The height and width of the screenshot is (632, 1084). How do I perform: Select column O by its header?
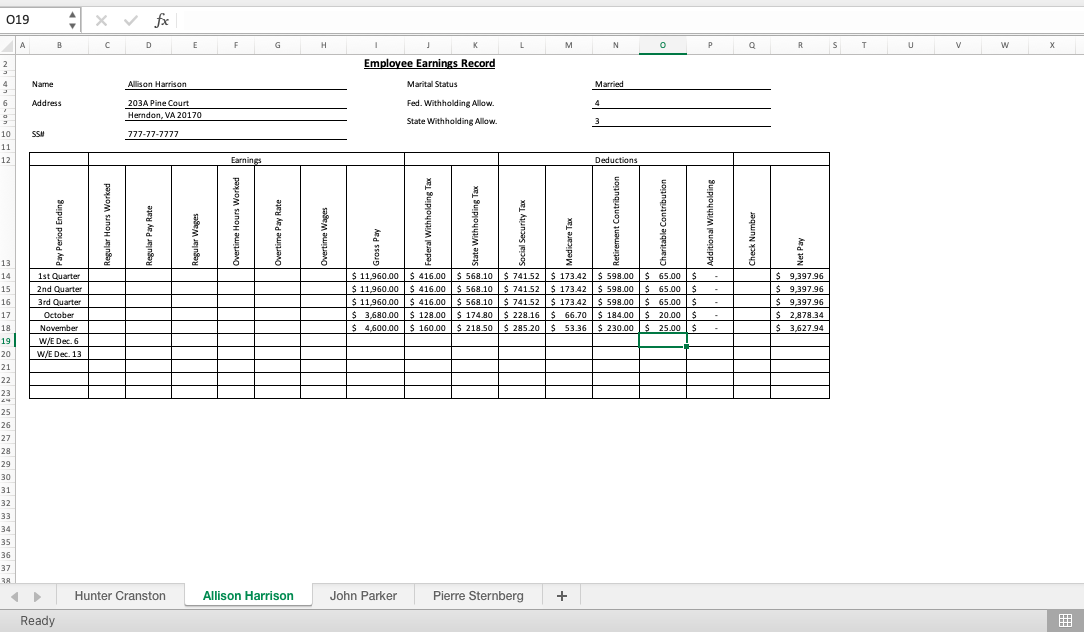click(x=663, y=45)
